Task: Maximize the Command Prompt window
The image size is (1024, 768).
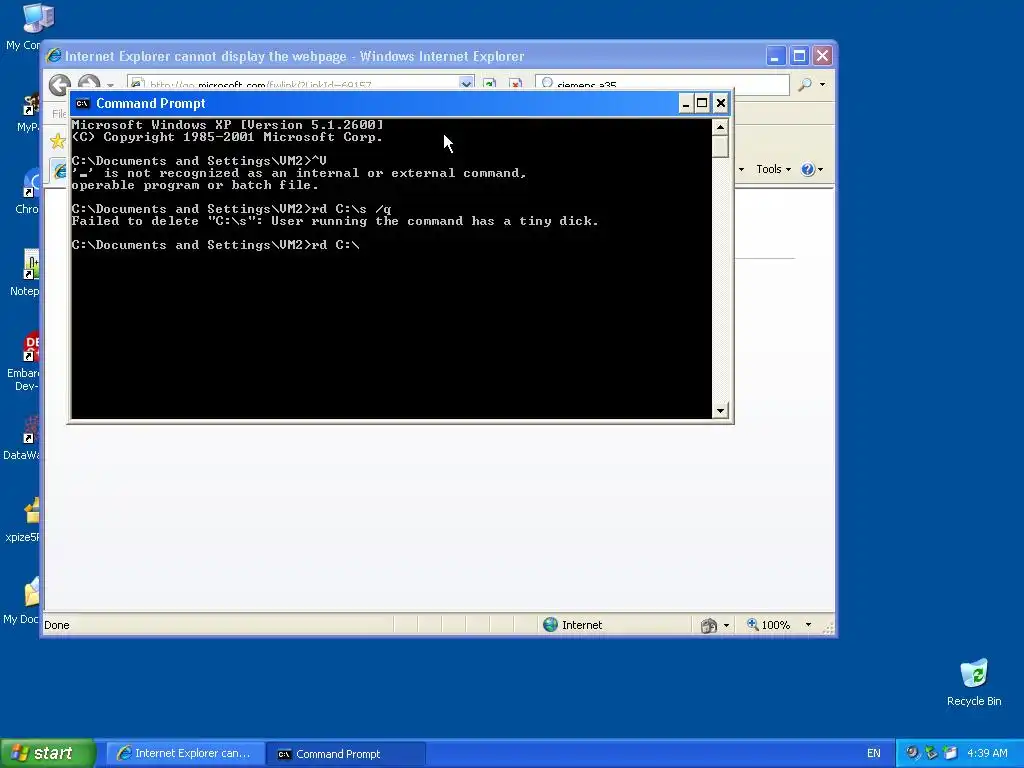Action: 702,103
